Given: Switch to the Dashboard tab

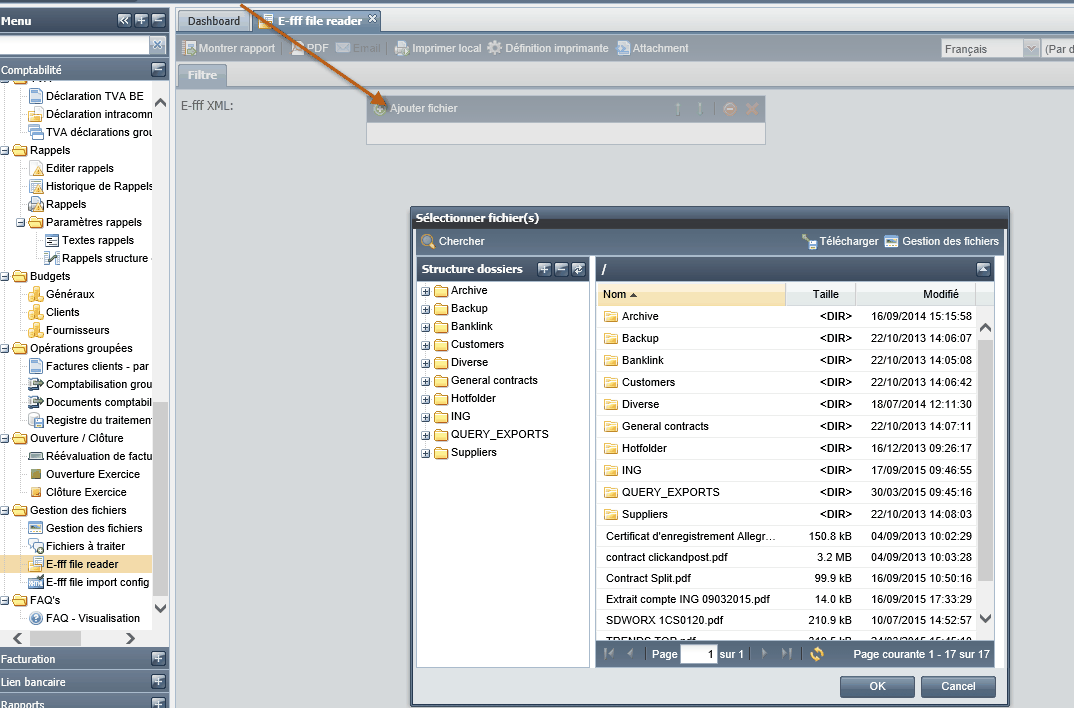Looking at the screenshot, I should [214, 21].
